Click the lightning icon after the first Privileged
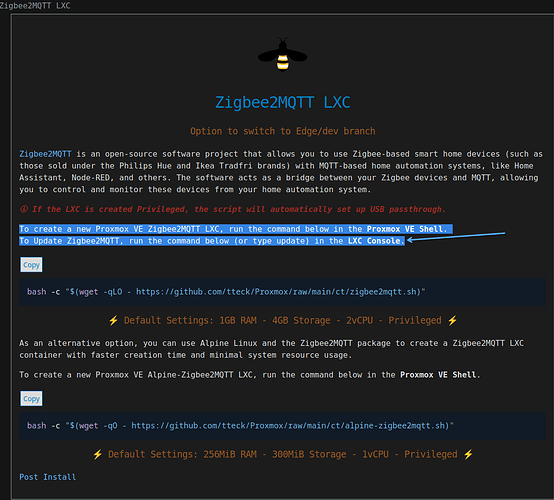The width and height of the screenshot is (554, 500). click(452, 320)
